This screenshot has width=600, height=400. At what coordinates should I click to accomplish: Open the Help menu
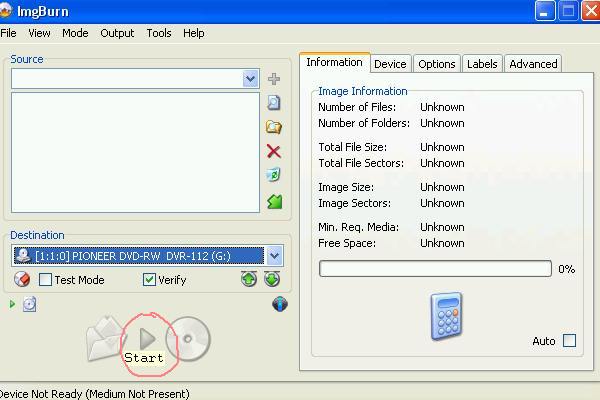coord(194,33)
